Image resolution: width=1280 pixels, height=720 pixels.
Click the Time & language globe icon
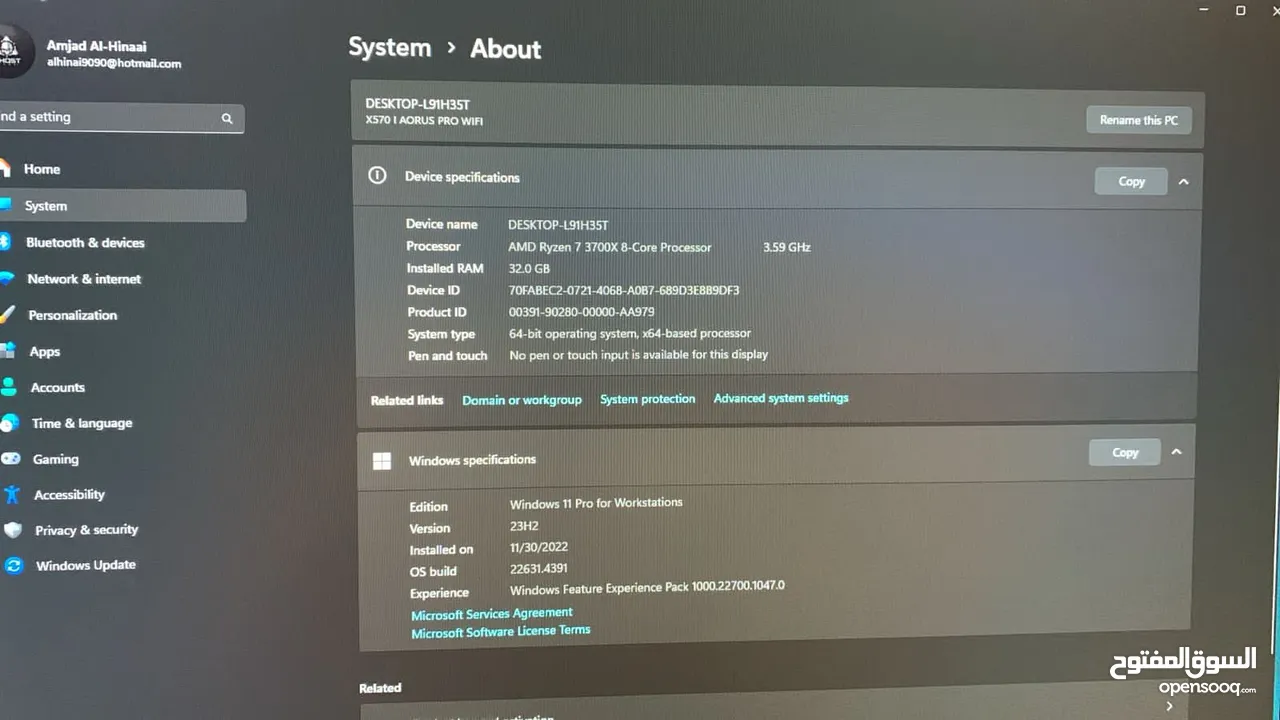coord(10,422)
